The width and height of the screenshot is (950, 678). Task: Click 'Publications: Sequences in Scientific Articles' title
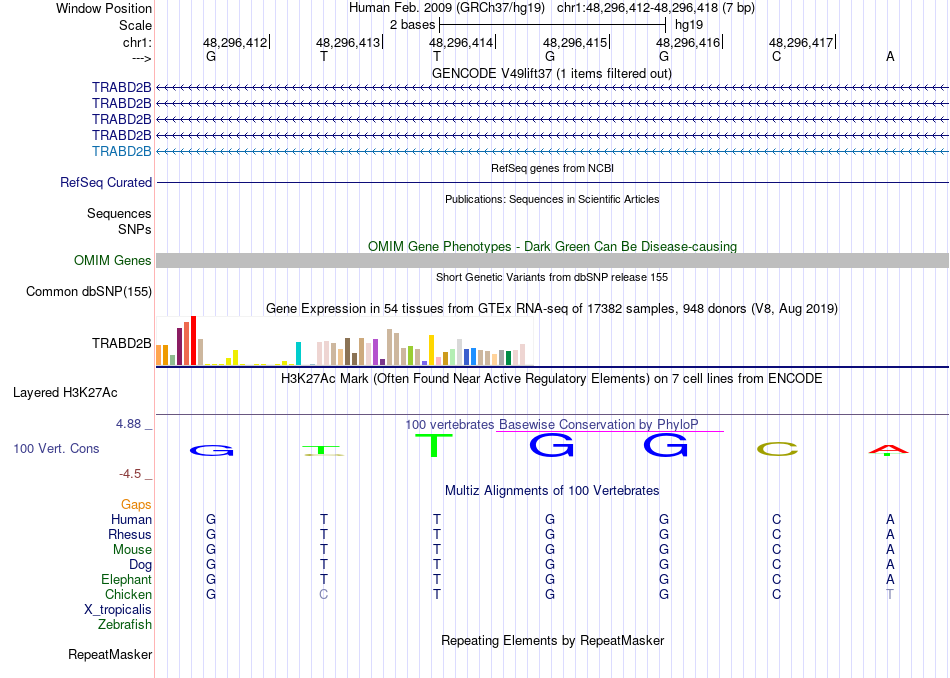point(552,199)
